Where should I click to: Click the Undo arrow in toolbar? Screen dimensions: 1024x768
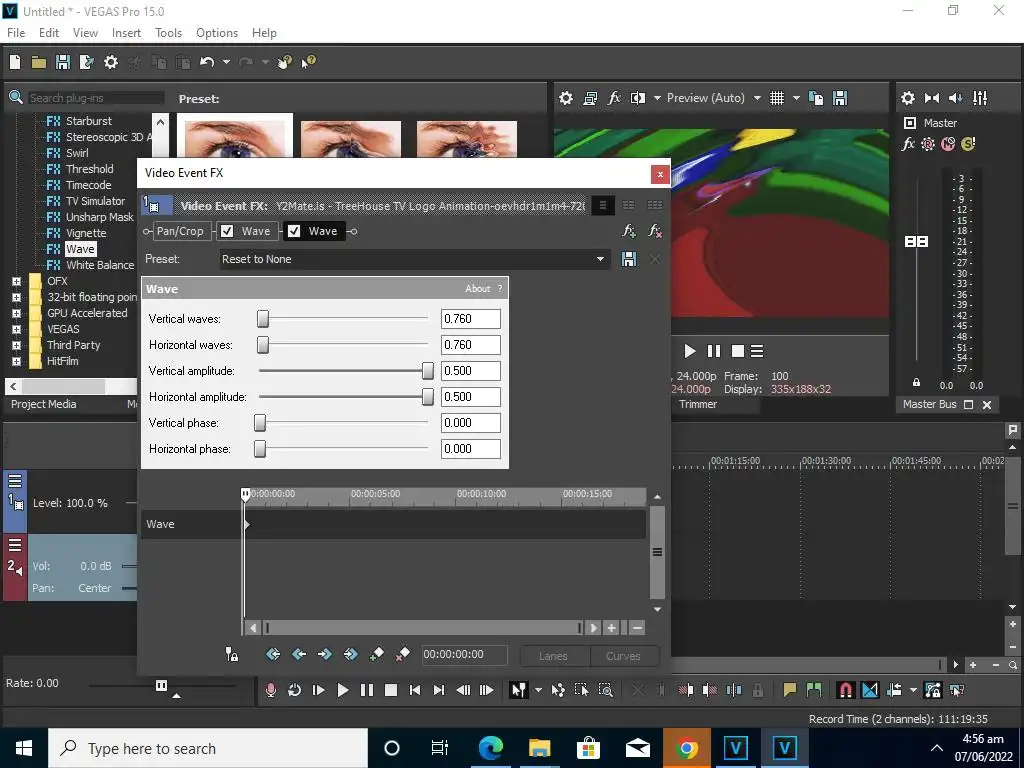(207, 62)
